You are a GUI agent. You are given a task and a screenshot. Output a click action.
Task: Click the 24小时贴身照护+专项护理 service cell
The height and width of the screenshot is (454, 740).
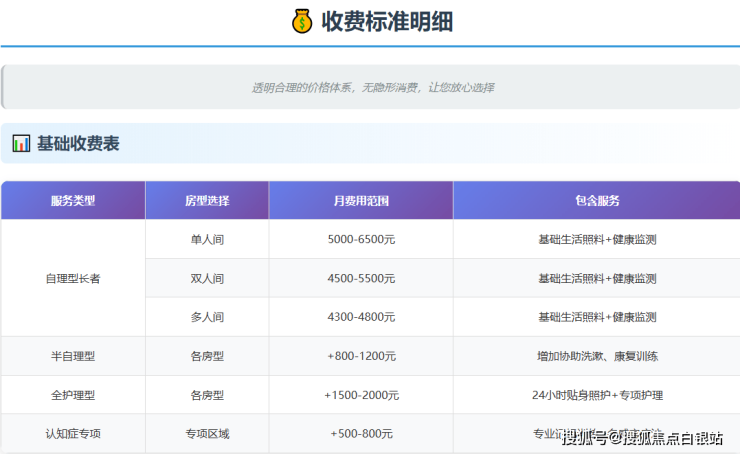click(x=597, y=395)
